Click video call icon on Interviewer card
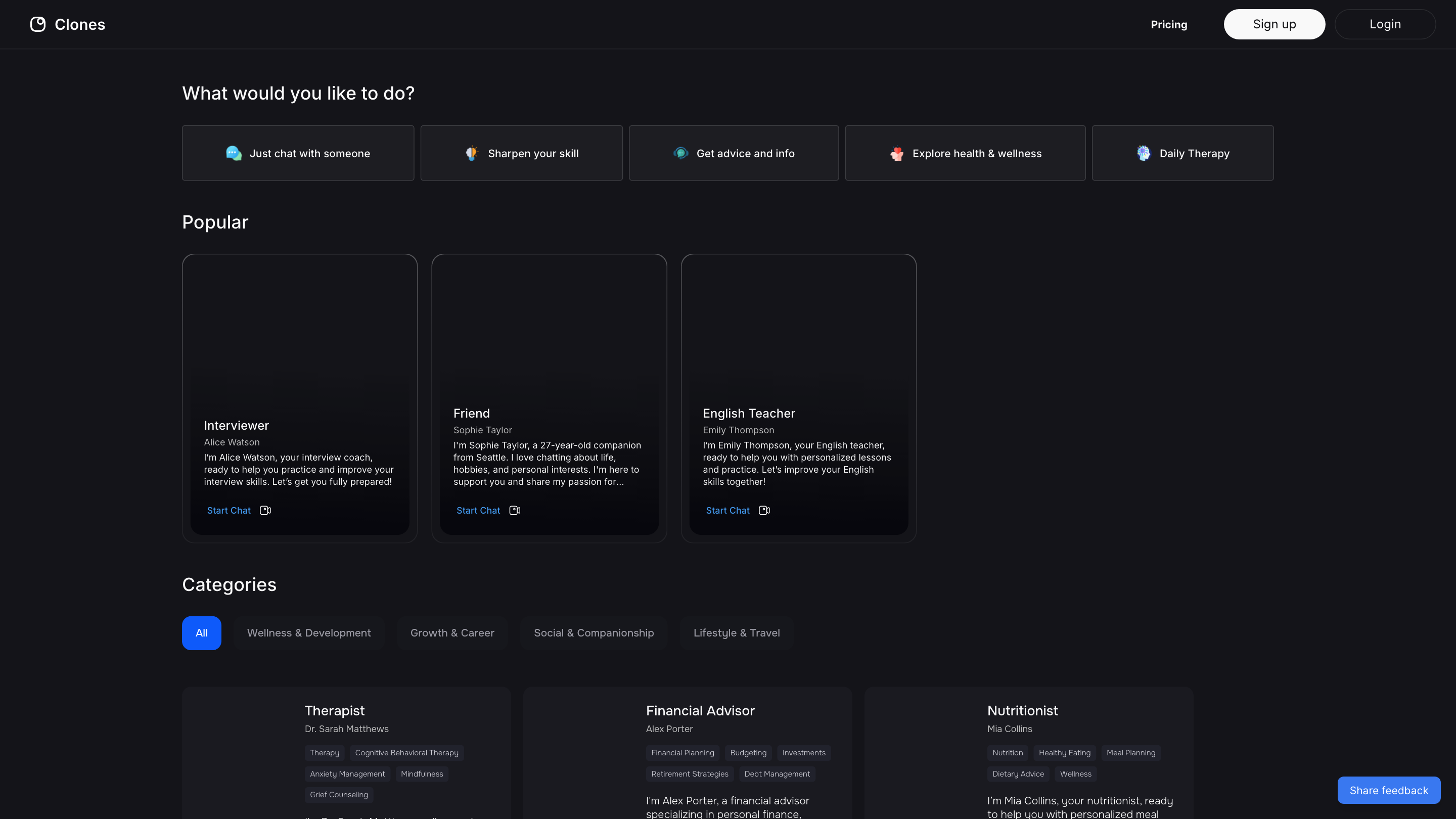1456x819 pixels. [x=265, y=511]
